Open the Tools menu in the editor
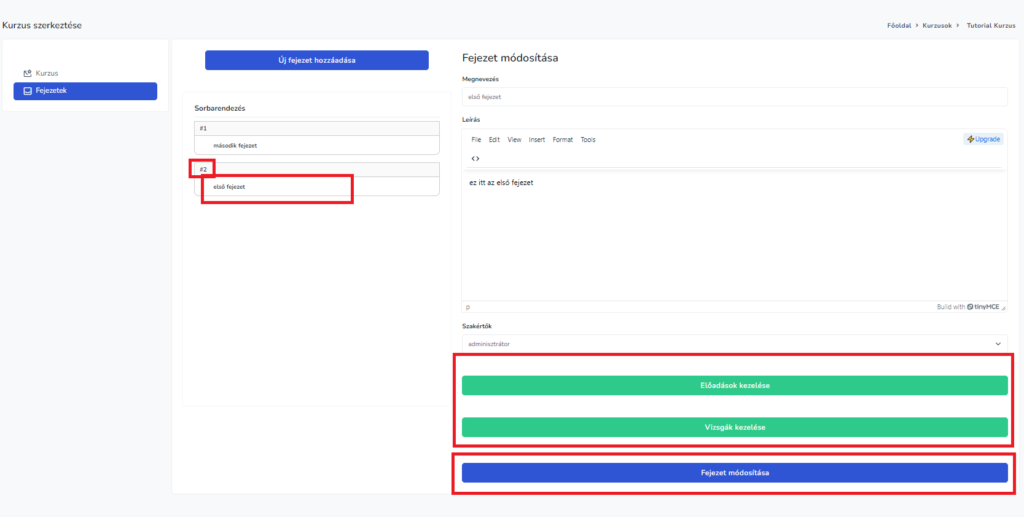This screenshot has height=517, width=1024. (x=588, y=140)
